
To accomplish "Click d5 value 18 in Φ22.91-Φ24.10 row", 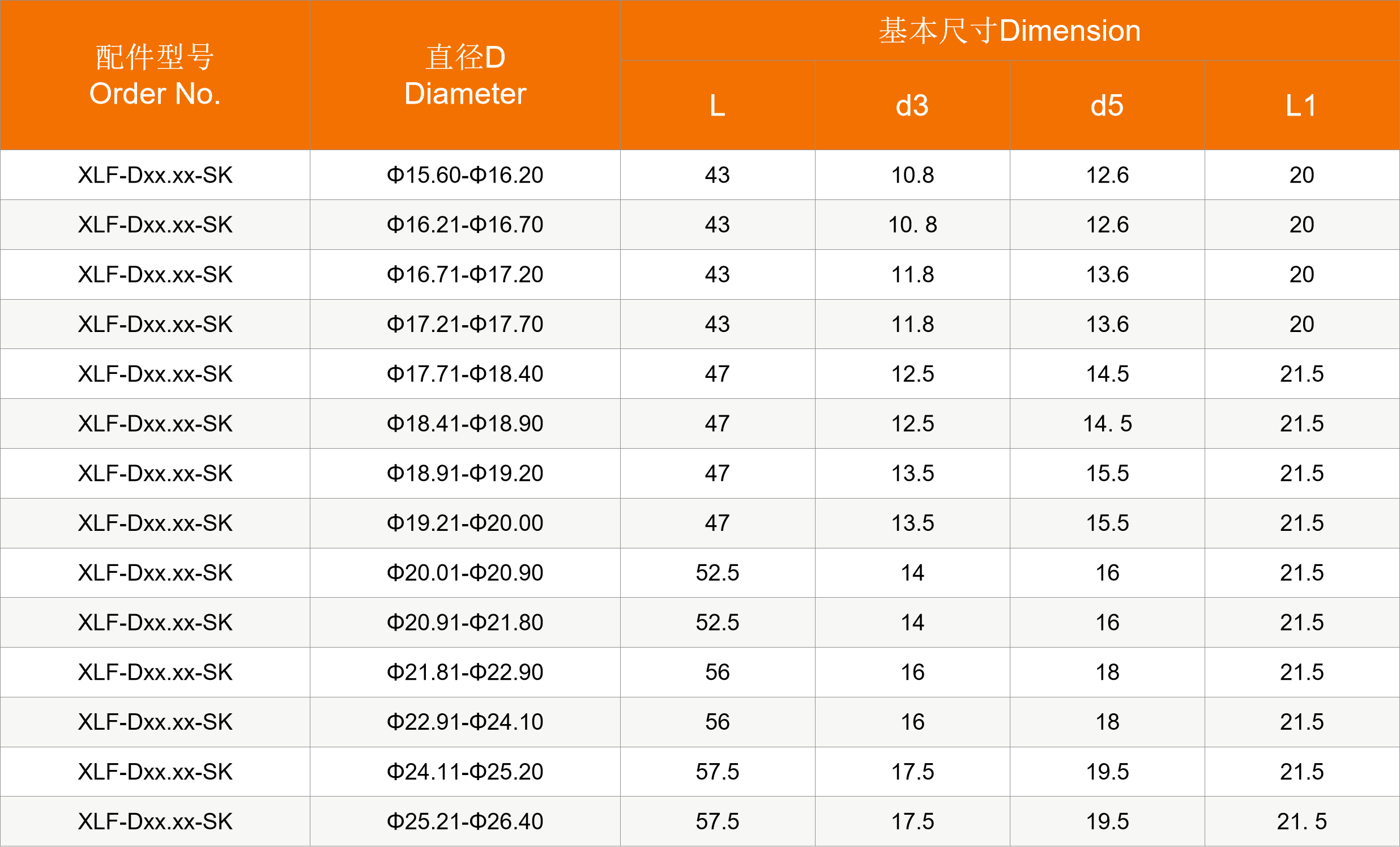I will 1107,722.
